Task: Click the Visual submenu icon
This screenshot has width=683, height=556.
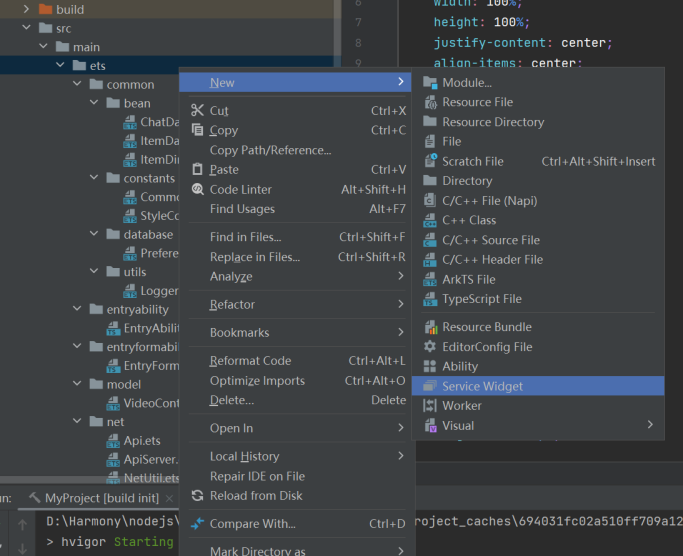Action: point(430,425)
